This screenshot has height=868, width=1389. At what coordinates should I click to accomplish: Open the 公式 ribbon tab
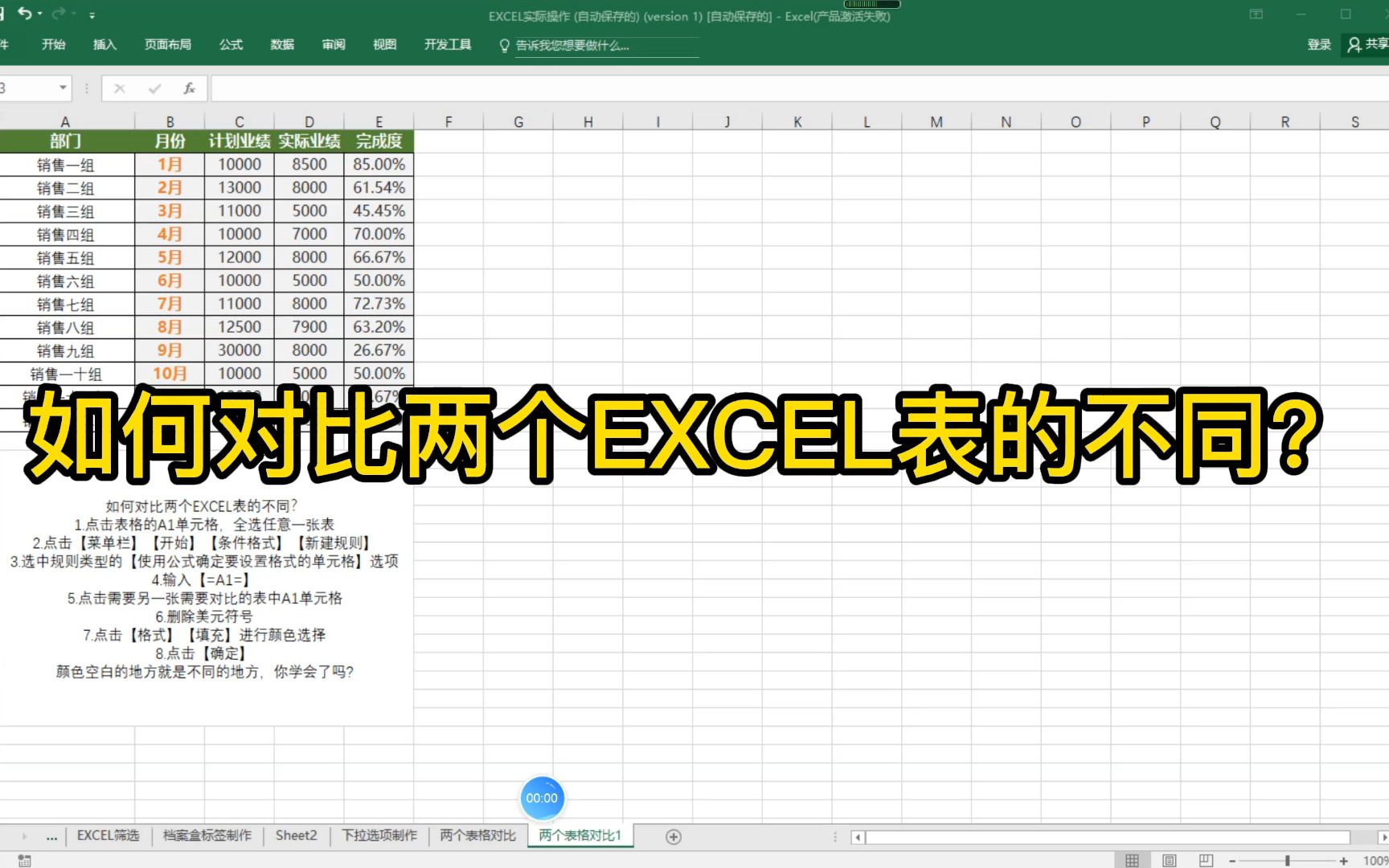(x=231, y=44)
